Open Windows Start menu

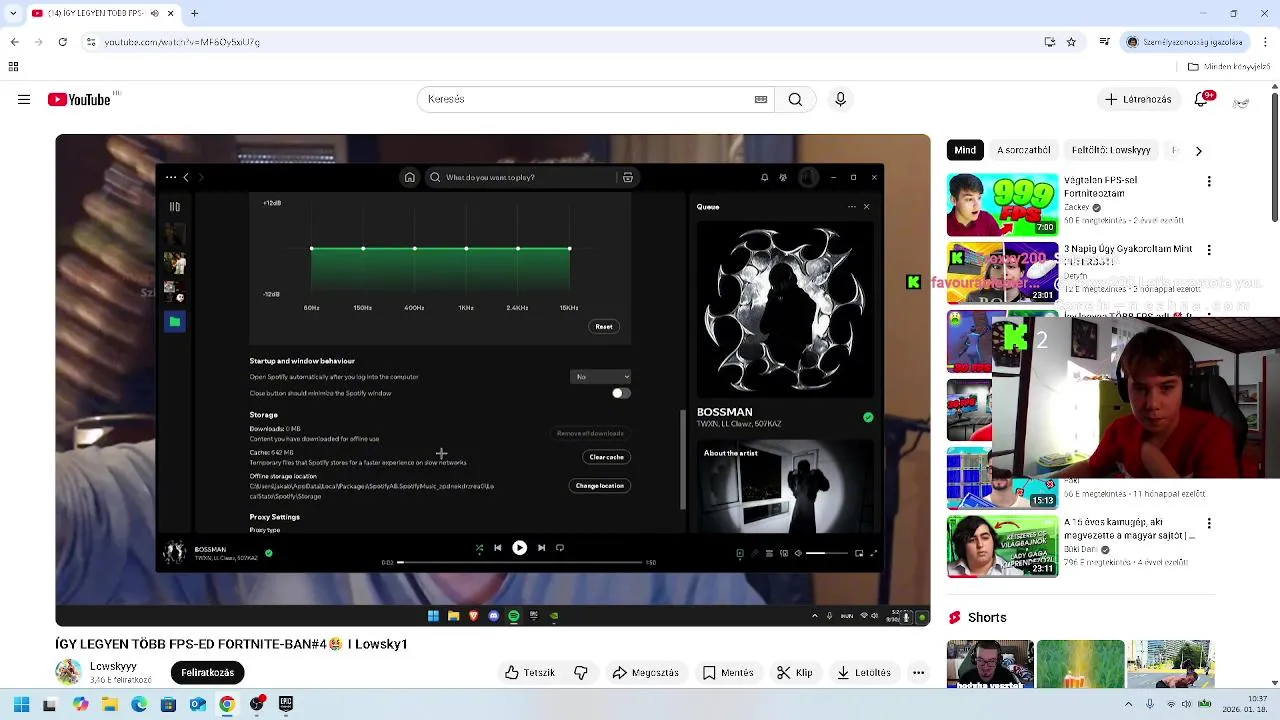point(21,704)
